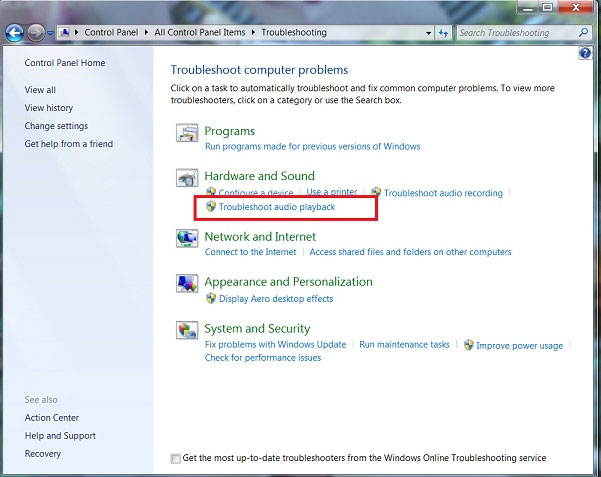Open Help and Support
Screen dimensions: 601x477
click(60, 436)
